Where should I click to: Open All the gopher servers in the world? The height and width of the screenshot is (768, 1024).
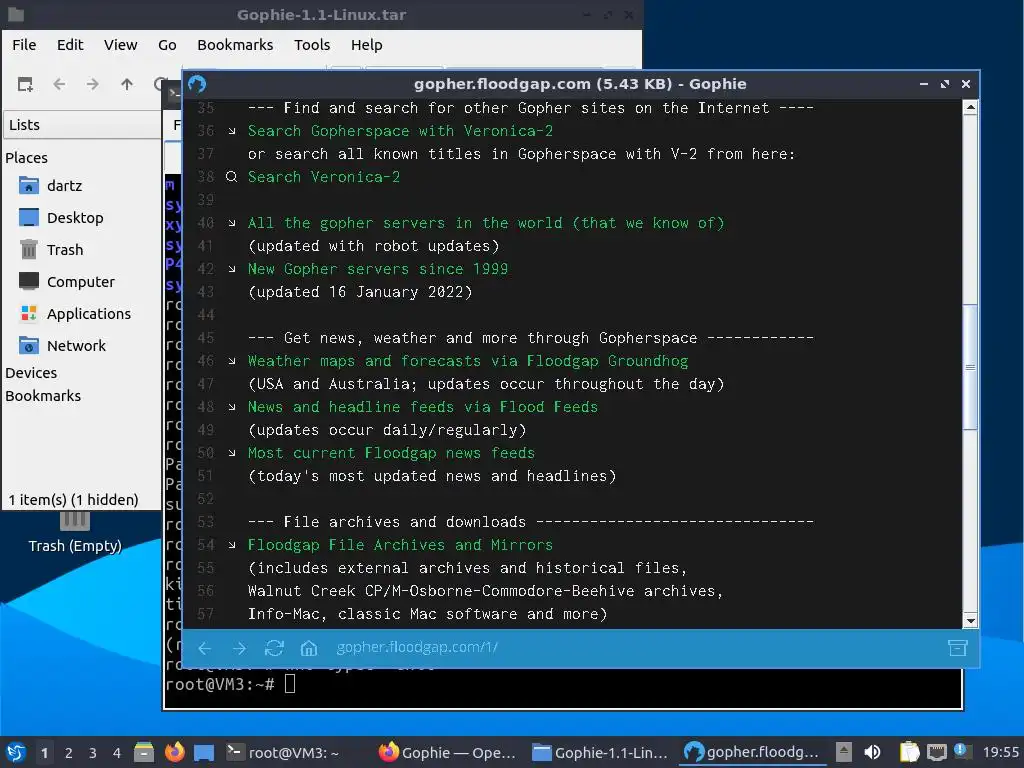[x=486, y=223]
